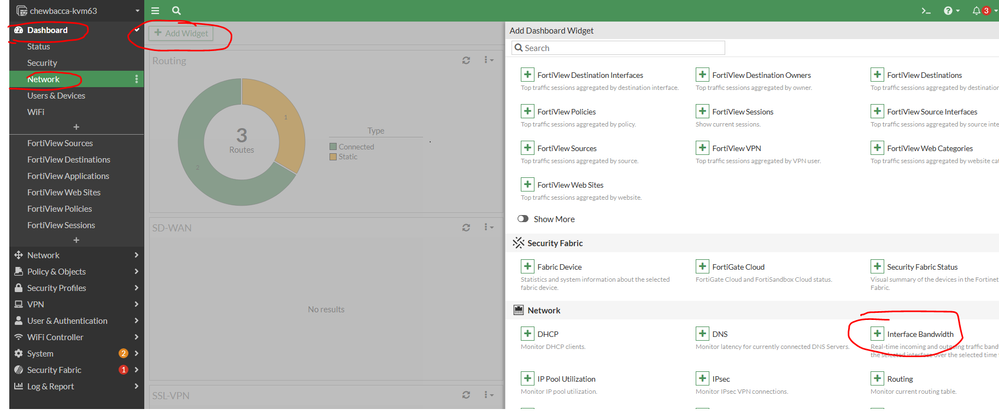Open SSL-VPN widget options menu
This screenshot has width=999, height=412.
point(489,395)
